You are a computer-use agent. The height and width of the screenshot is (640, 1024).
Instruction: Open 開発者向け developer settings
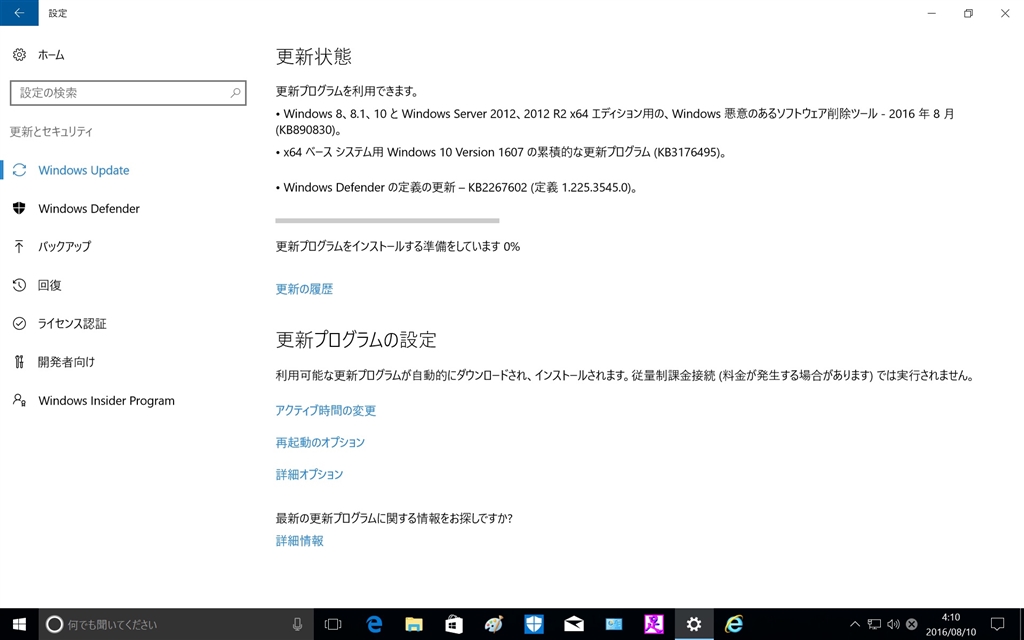66,362
